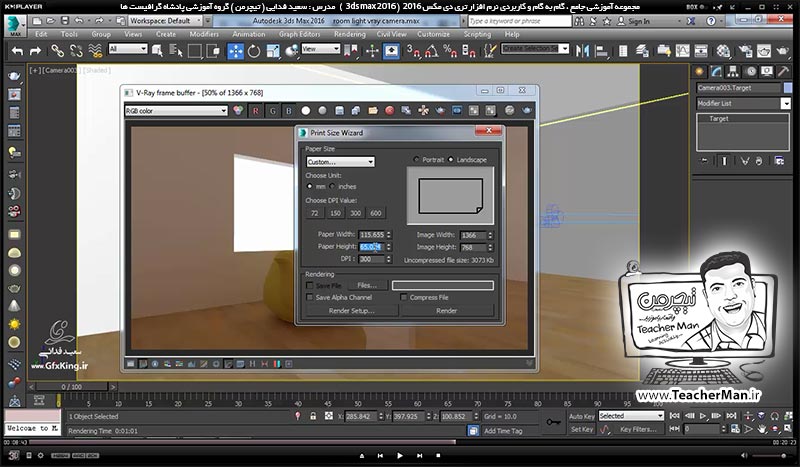The height and width of the screenshot is (467, 800).
Task: Toggle the Percent Snap icon
Action: coord(450,51)
